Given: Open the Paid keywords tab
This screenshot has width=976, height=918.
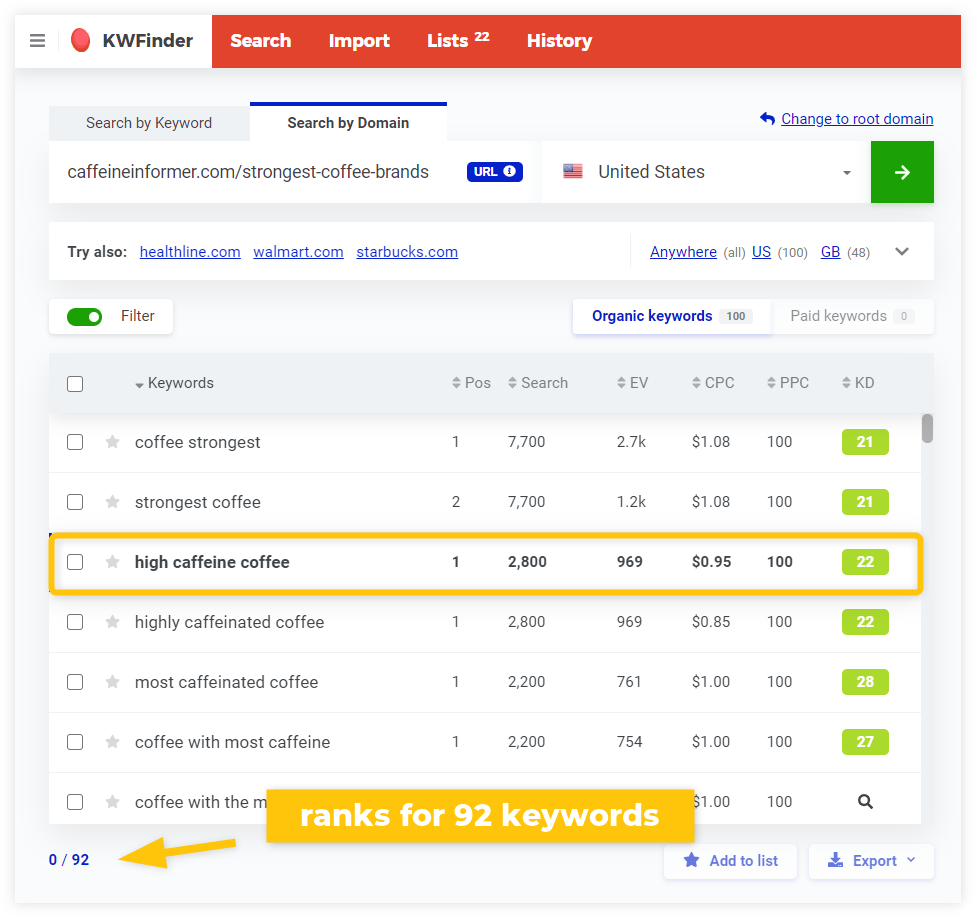Looking at the screenshot, I should point(852,316).
